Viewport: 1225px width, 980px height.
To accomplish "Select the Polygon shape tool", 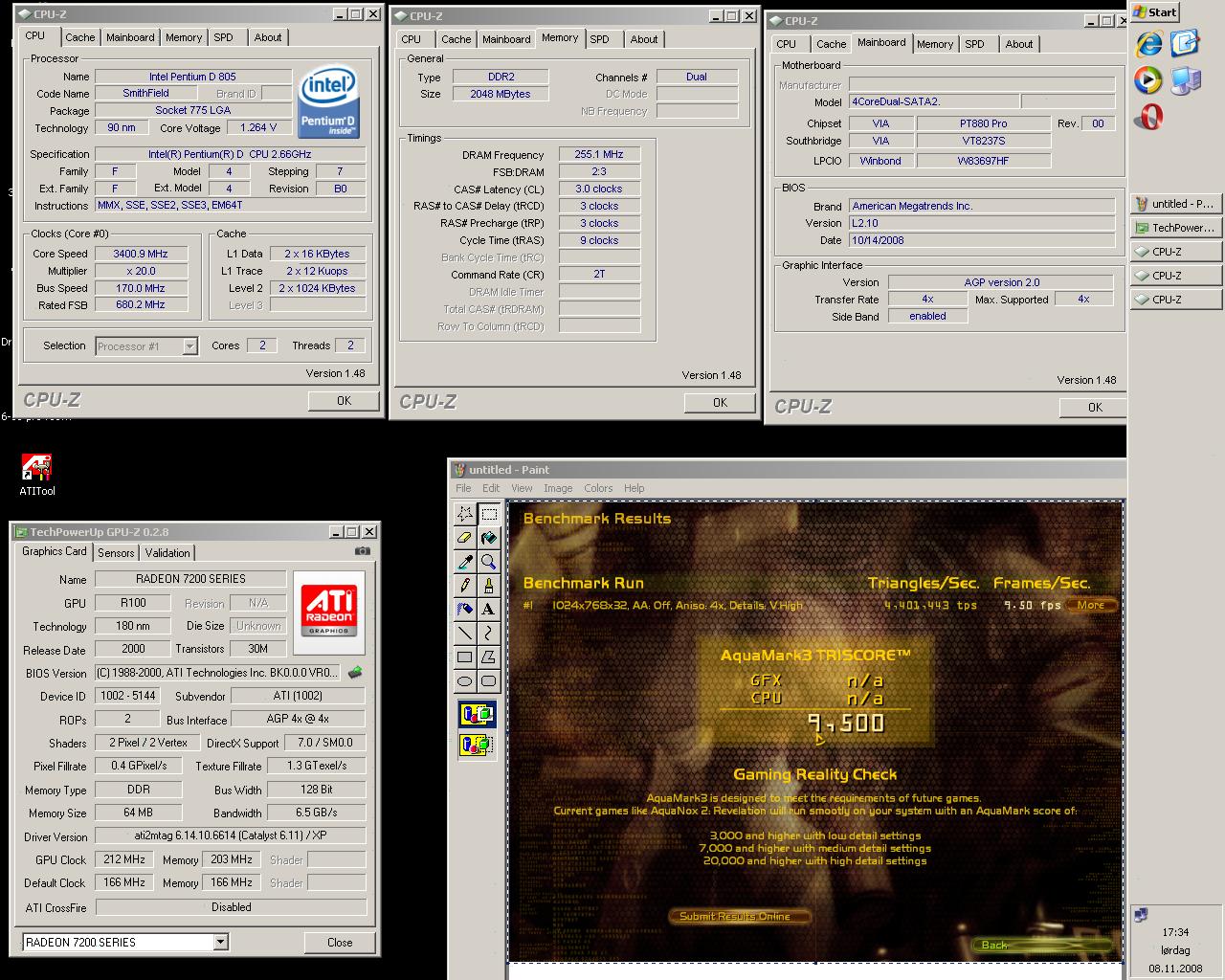I will [x=489, y=657].
